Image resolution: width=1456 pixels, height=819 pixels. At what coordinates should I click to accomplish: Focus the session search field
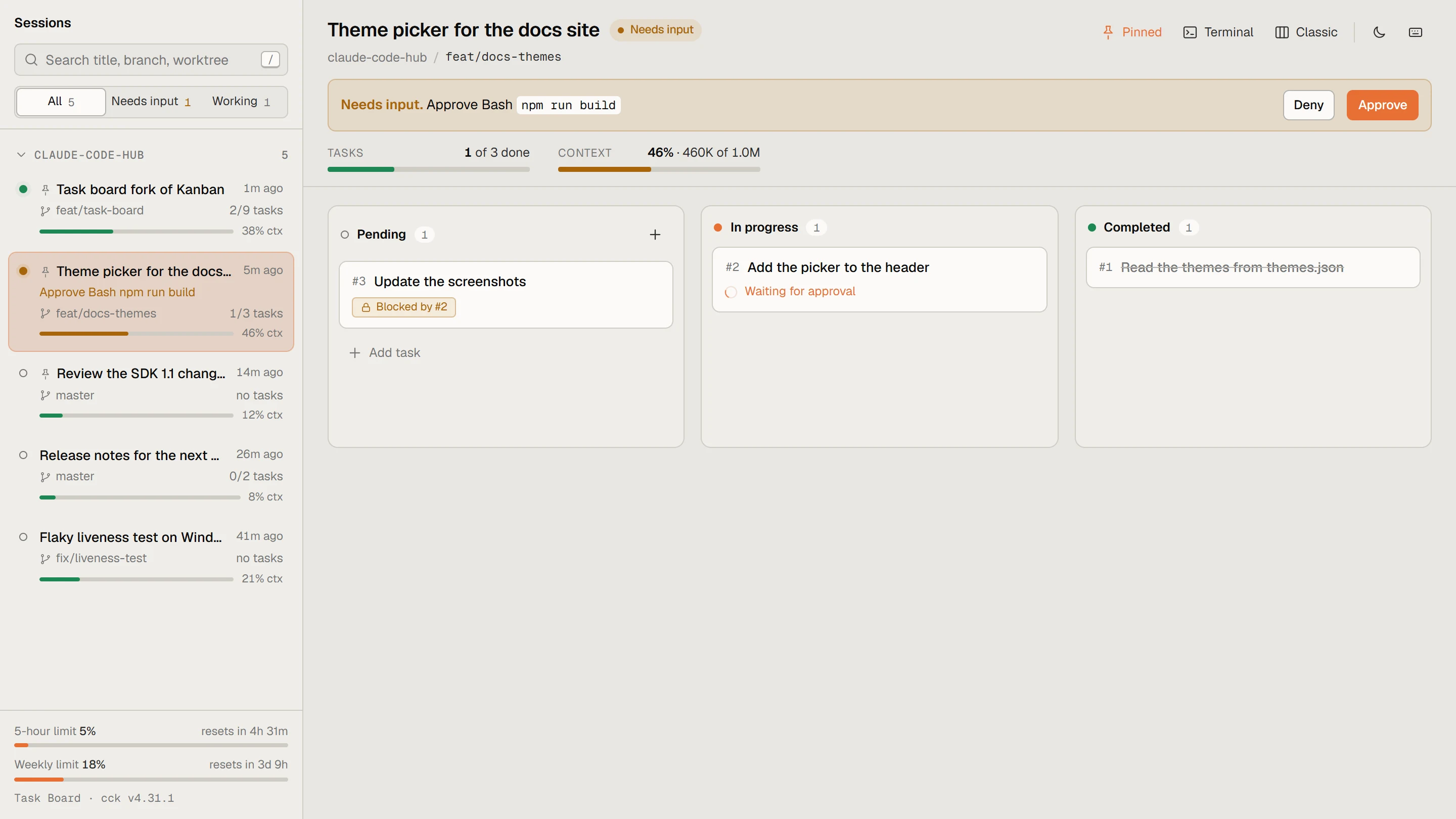(x=151, y=59)
